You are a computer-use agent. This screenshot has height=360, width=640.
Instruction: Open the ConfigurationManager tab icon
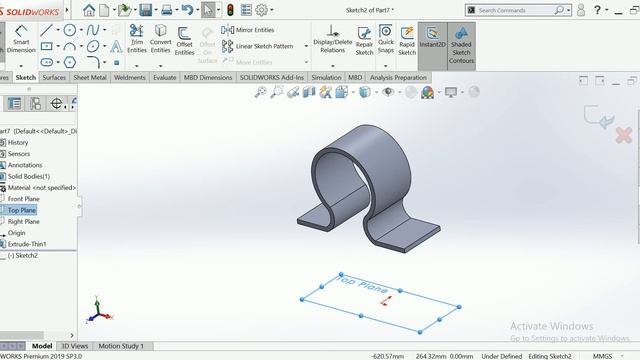[x=36, y=103]
